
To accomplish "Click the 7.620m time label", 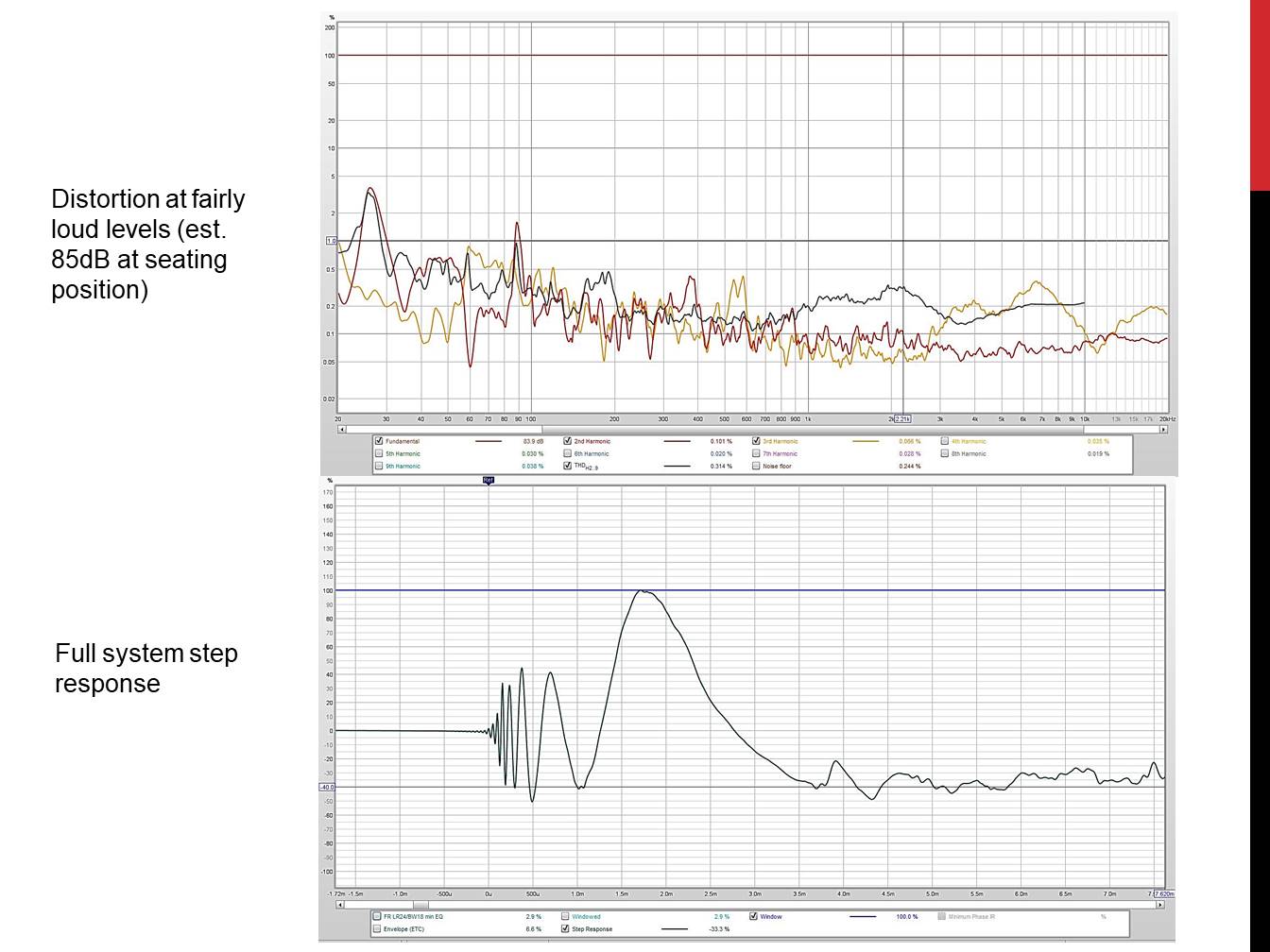I will (1163, 893).
